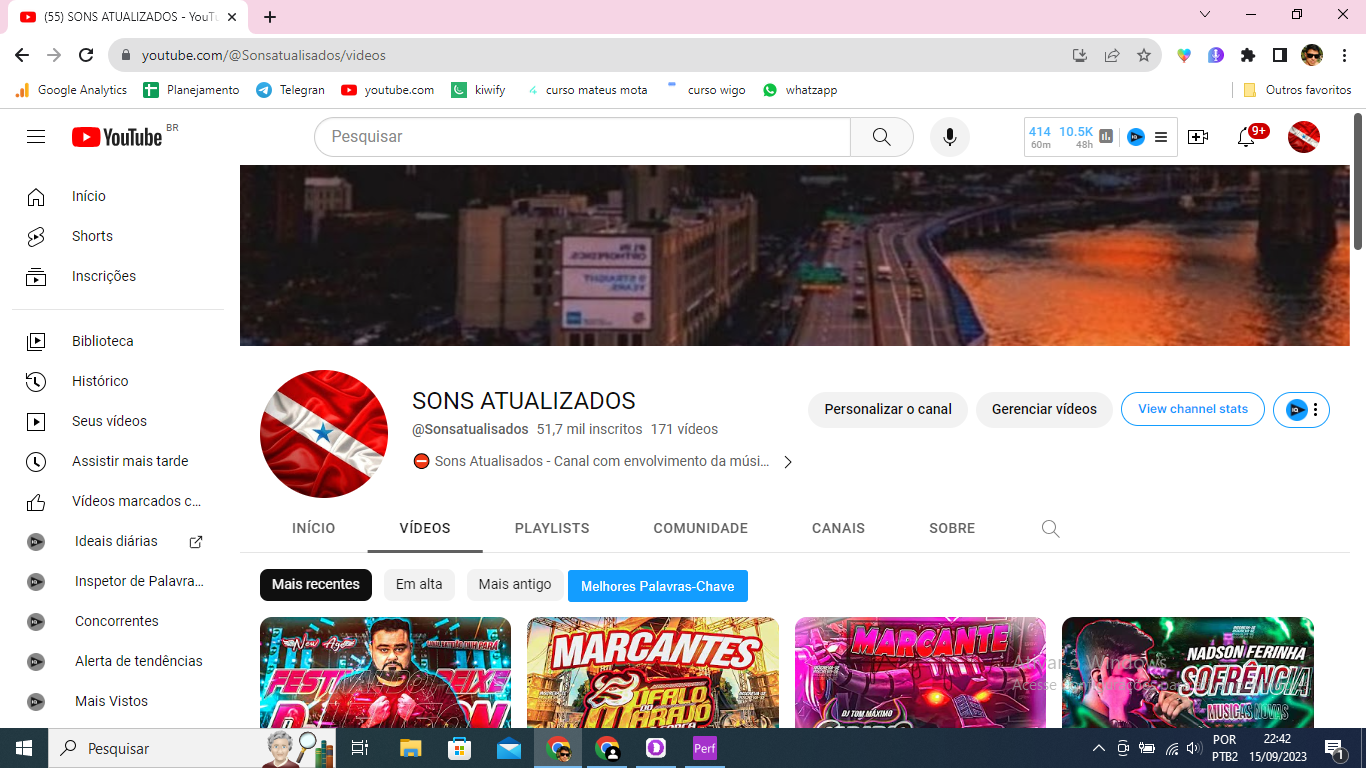Open the Windows Start menu
This screenshot has width=1366, height=768.
(x=24, y=748)
